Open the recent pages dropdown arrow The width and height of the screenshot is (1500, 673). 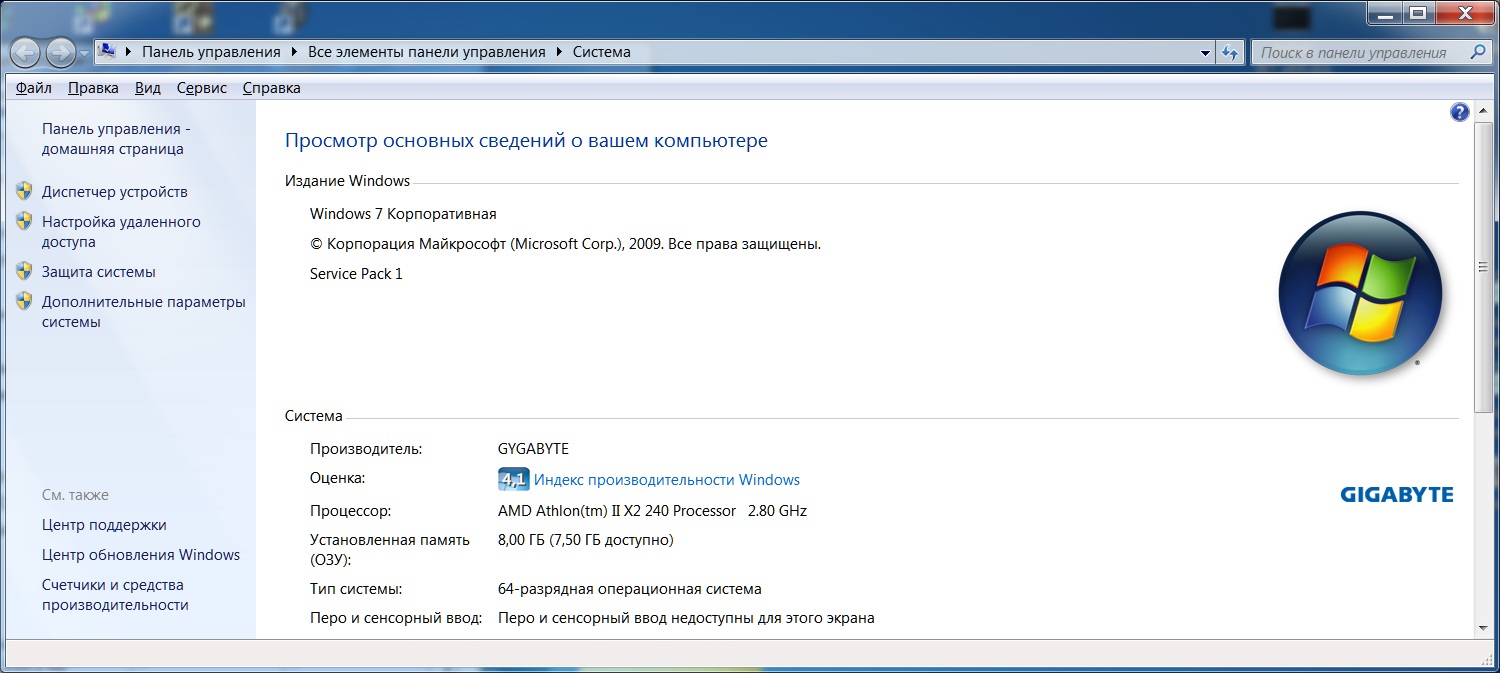(84, 53)
